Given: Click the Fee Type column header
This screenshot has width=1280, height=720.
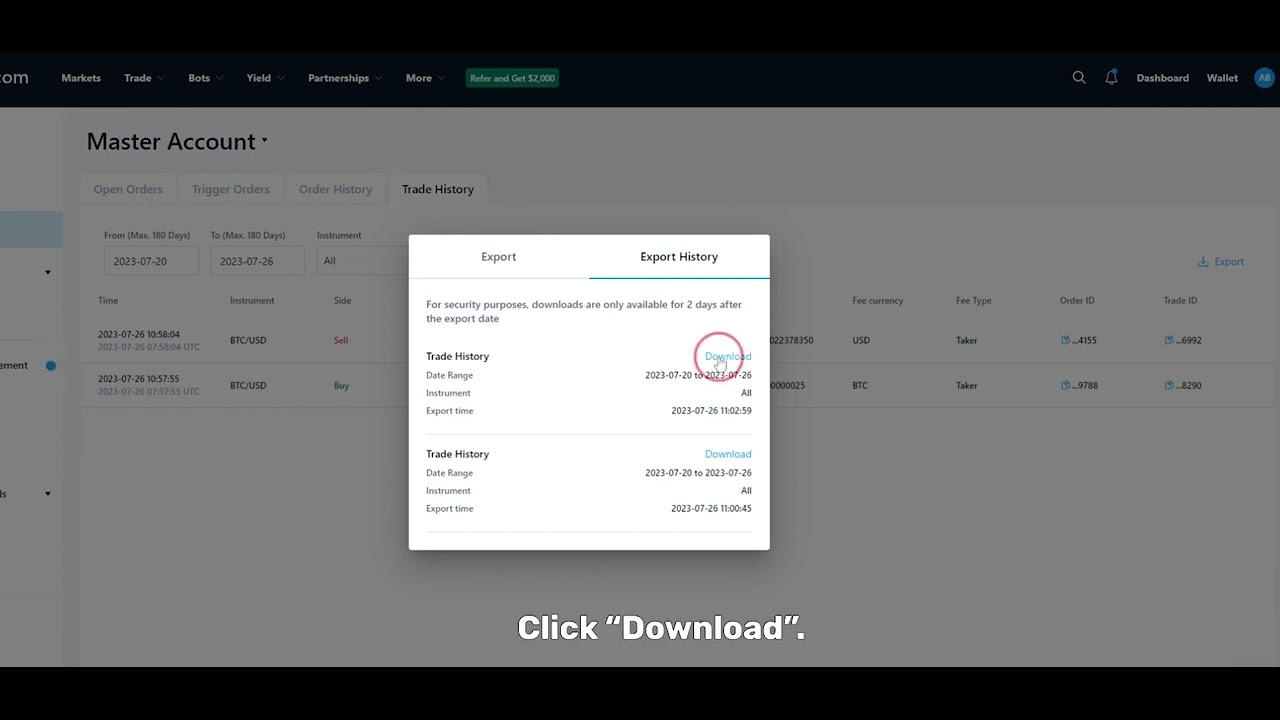Looking at the screenshot, I should point(974,300).
